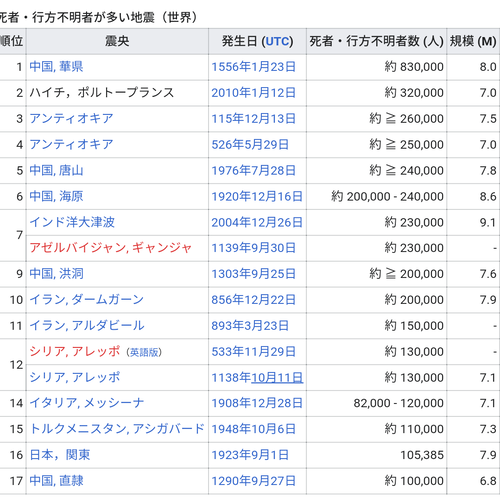Open the rank 4 アンティオキア link
The height and width of the screenshot is (504, 500).
click(71, 144)
